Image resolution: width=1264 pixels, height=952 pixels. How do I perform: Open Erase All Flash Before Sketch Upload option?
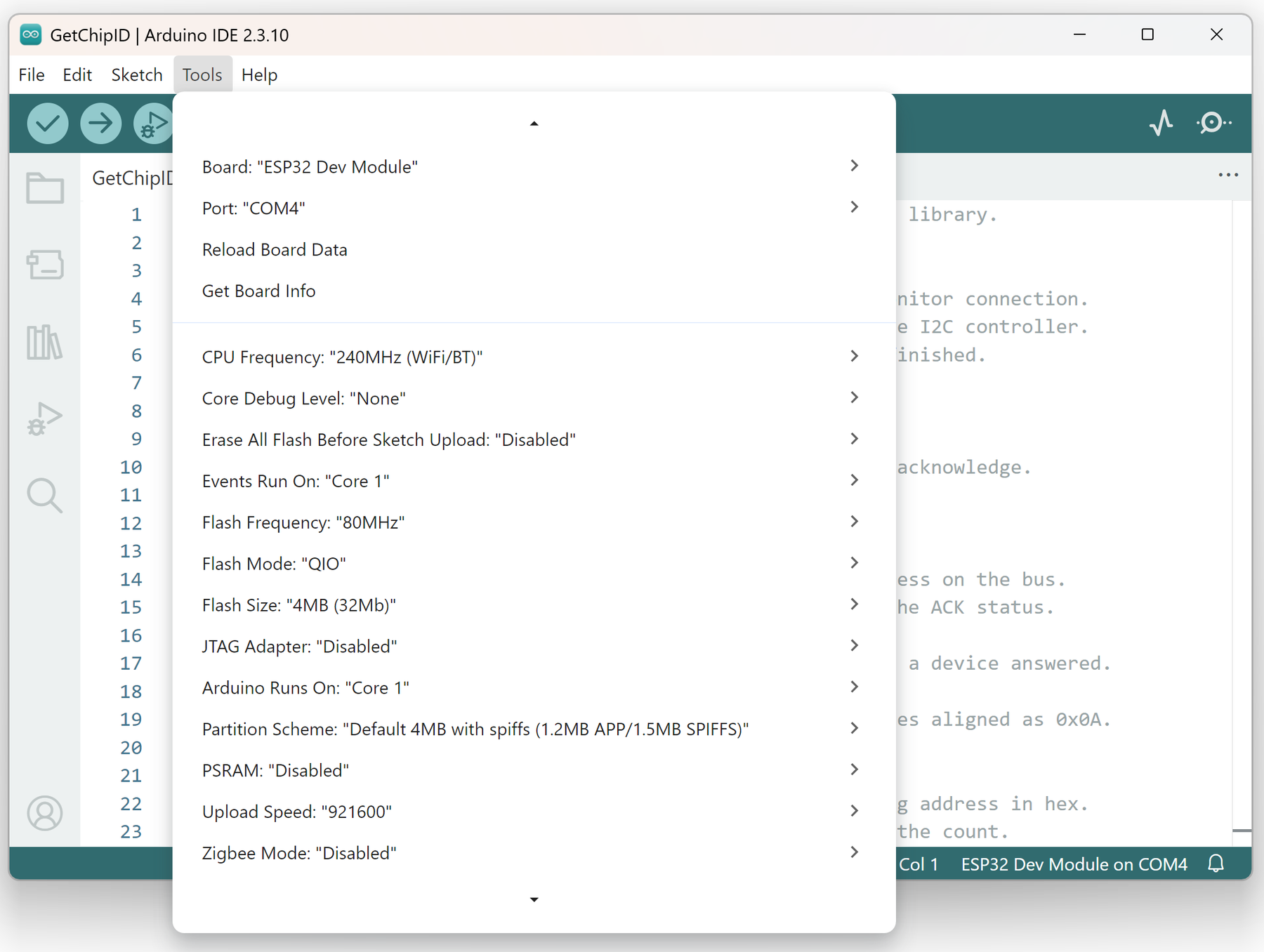pos(534,440)
